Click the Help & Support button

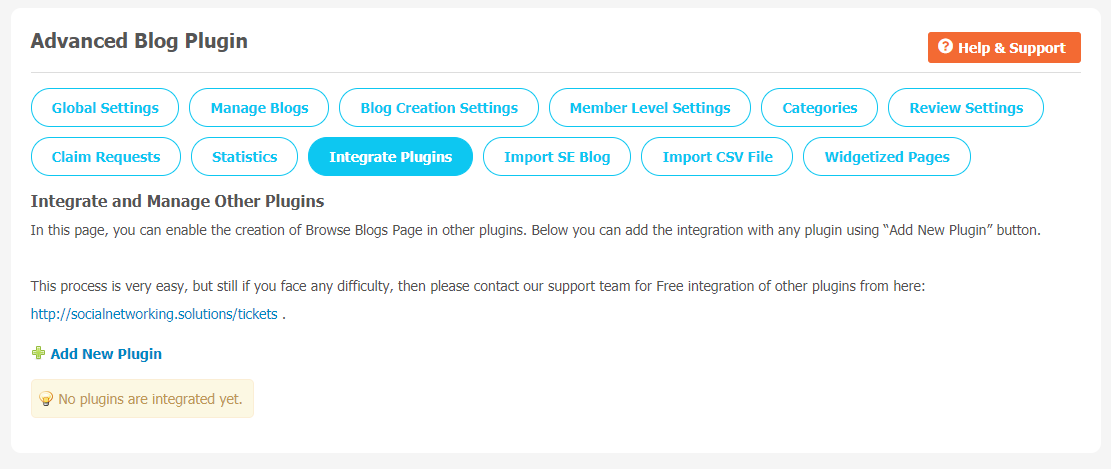pos(1004,47)
